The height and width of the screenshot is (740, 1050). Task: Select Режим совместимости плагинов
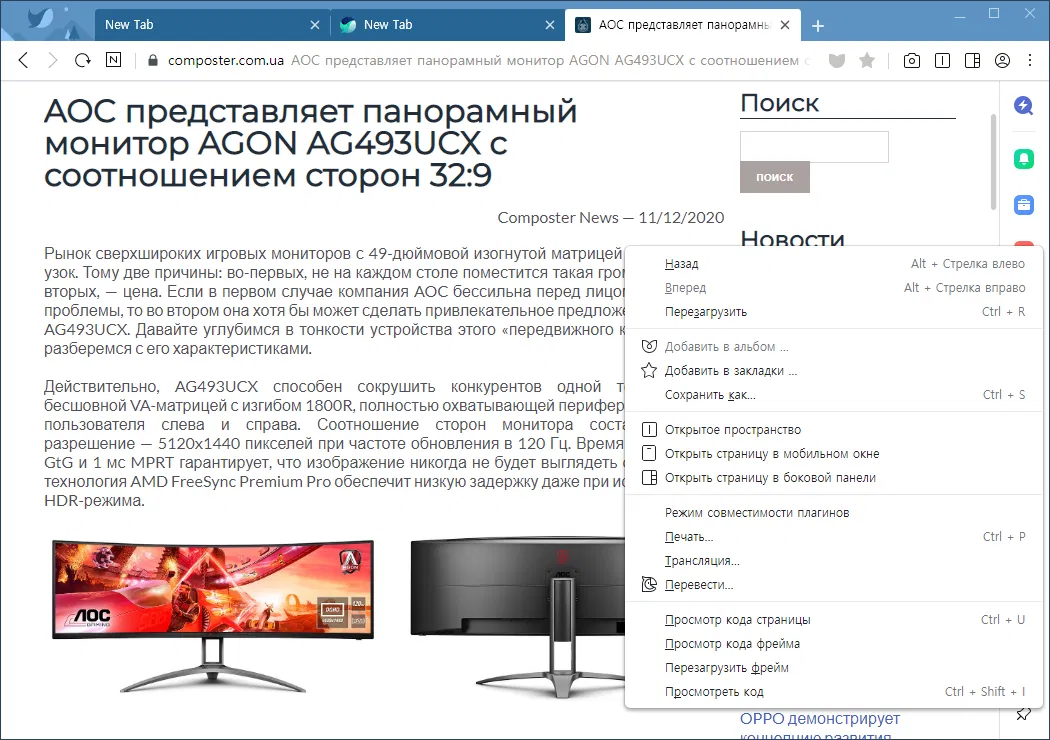coord(833,513)
